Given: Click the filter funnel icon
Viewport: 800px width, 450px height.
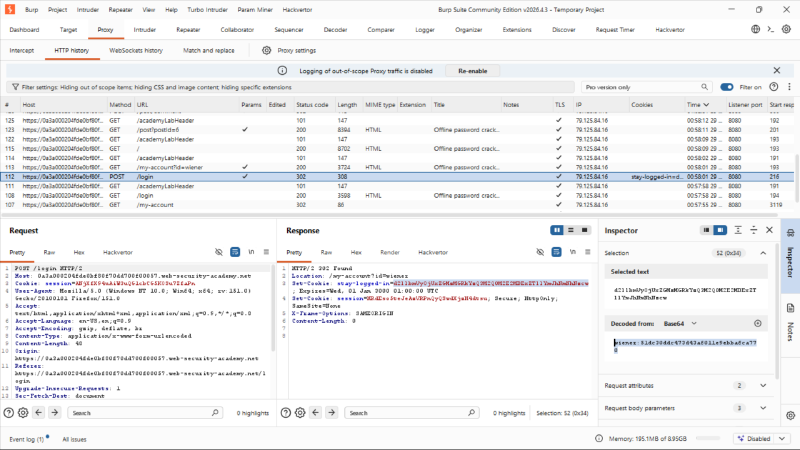Looking at the screenshot, I should (x=15, y=87).
